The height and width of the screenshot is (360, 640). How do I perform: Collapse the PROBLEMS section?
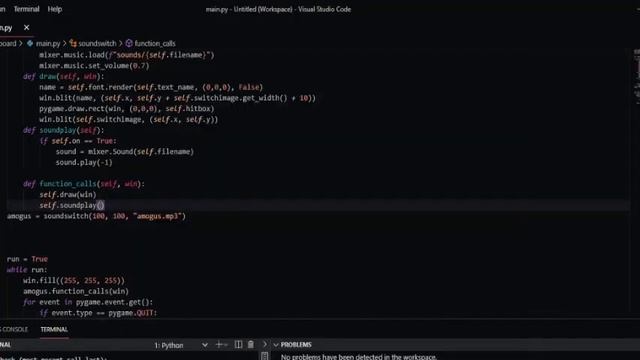click(276, 345)
